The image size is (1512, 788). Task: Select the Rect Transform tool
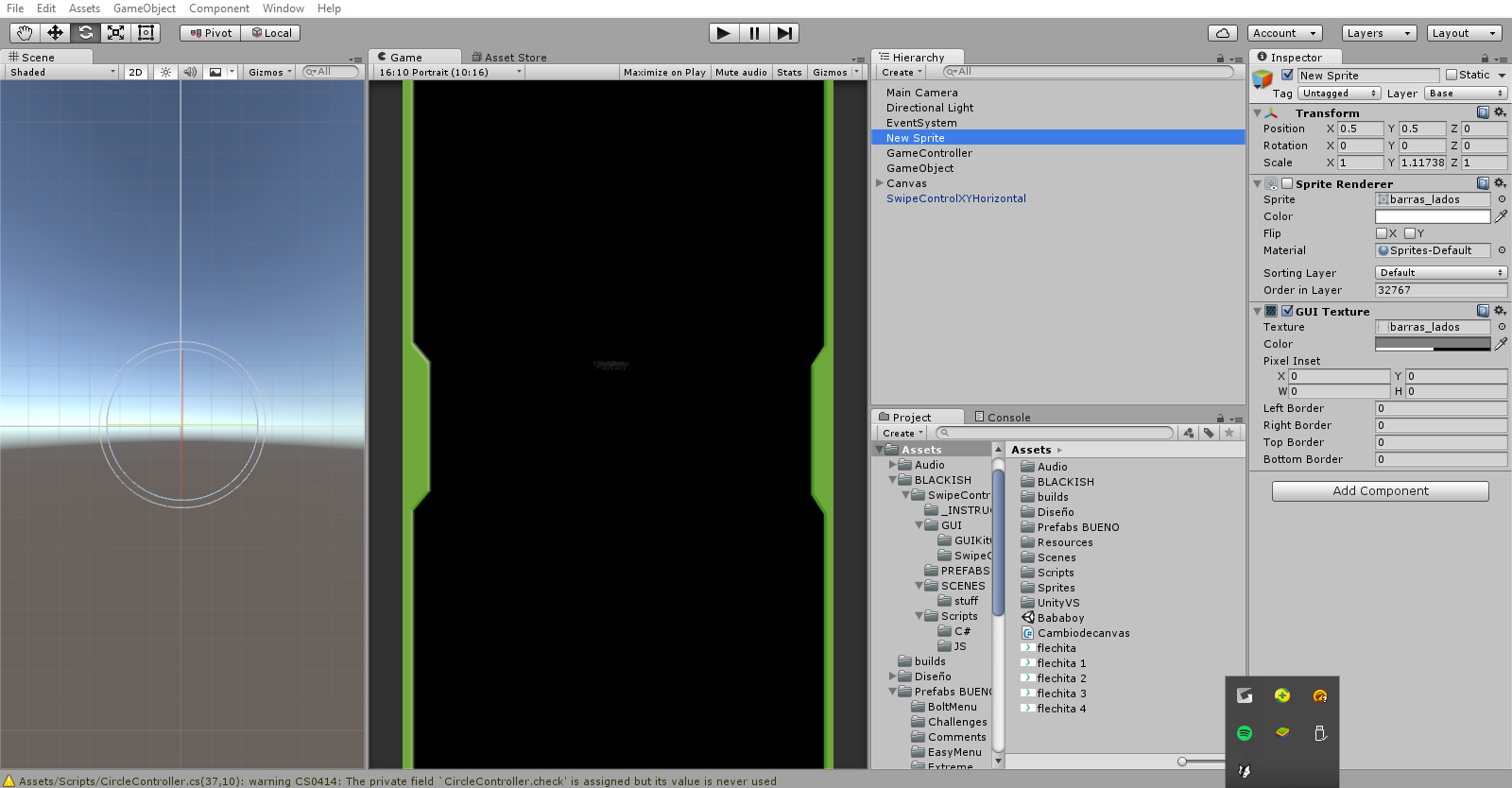[x=146, y=33]
